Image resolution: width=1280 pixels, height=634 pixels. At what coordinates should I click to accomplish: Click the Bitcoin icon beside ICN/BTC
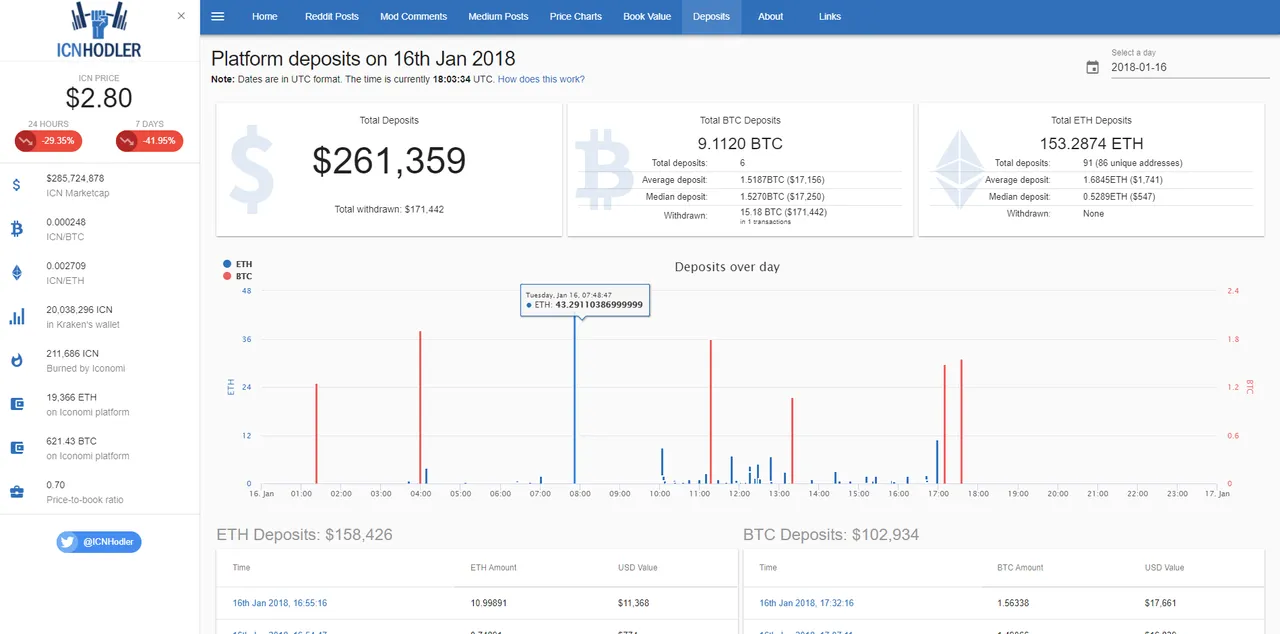[x=17, y=229]
